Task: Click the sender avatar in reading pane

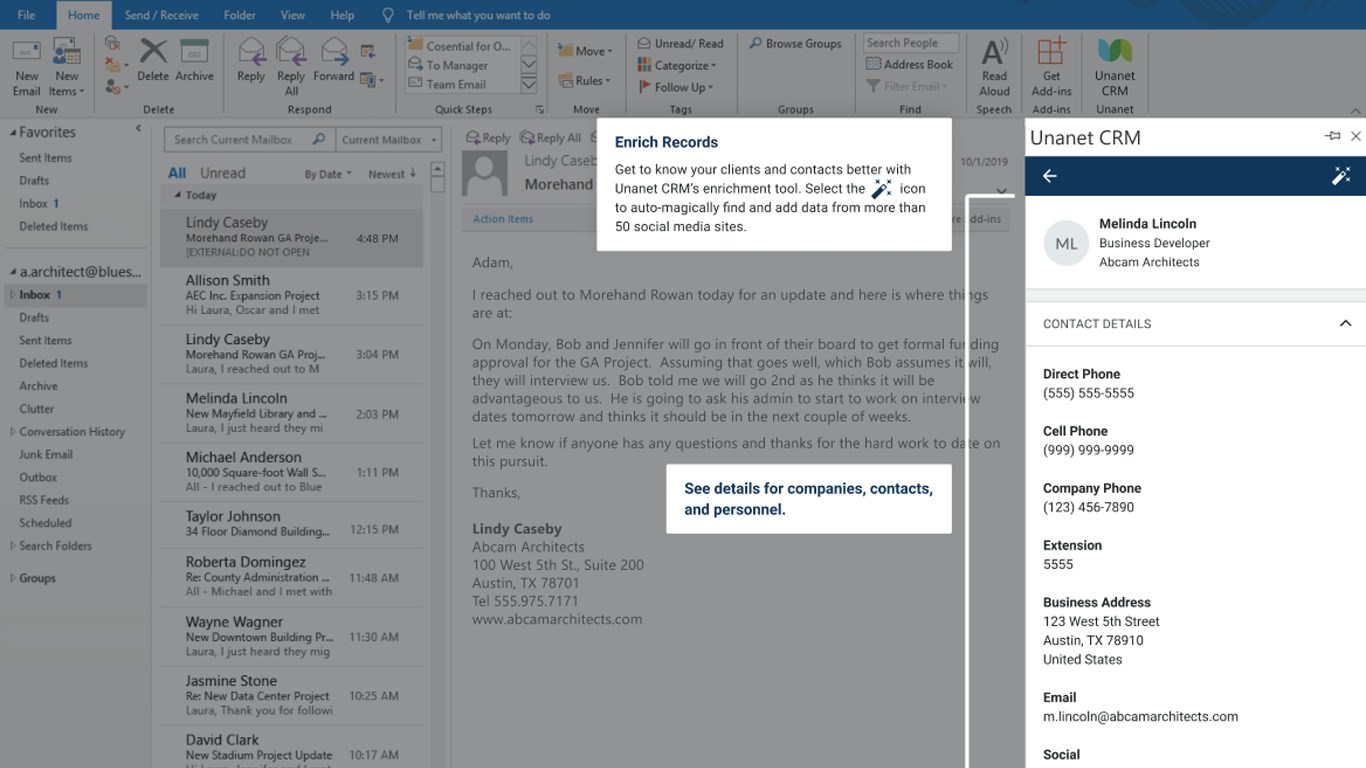Action: [485, 174]
